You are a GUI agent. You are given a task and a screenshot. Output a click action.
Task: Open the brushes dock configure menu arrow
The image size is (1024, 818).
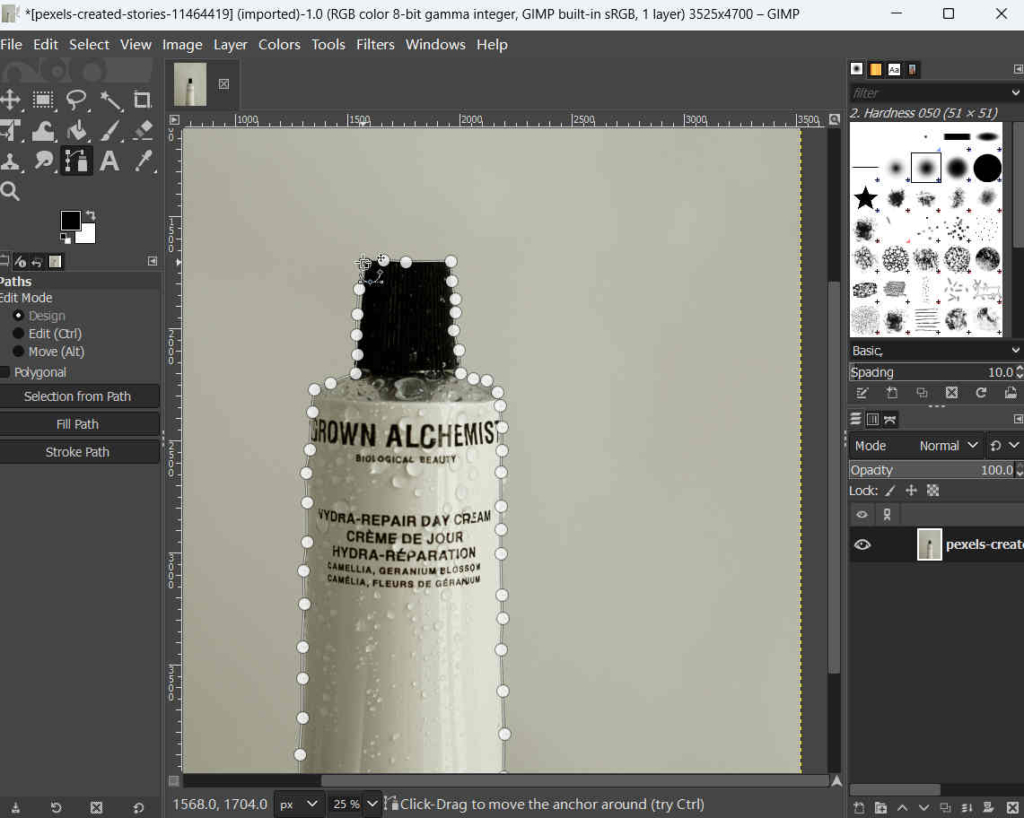pyautogui.click(x=1017, y=69)
